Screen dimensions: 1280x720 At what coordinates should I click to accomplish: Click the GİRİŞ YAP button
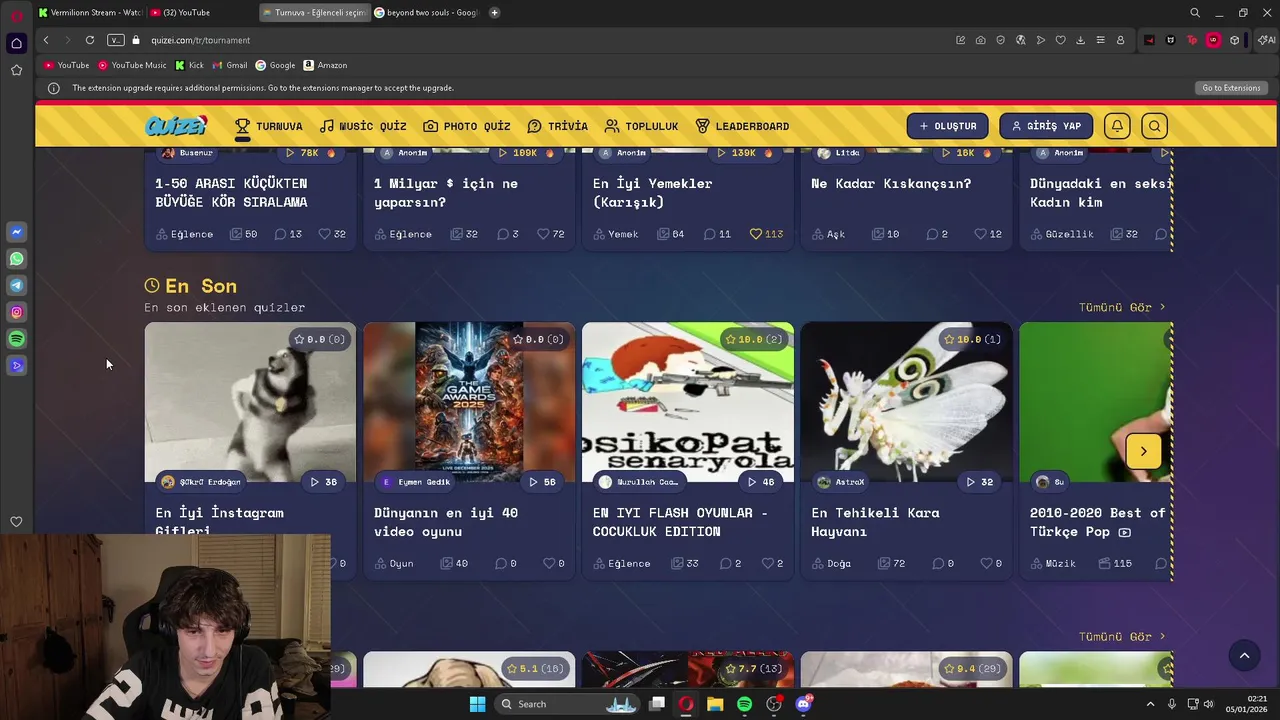tap(1046, 126)
